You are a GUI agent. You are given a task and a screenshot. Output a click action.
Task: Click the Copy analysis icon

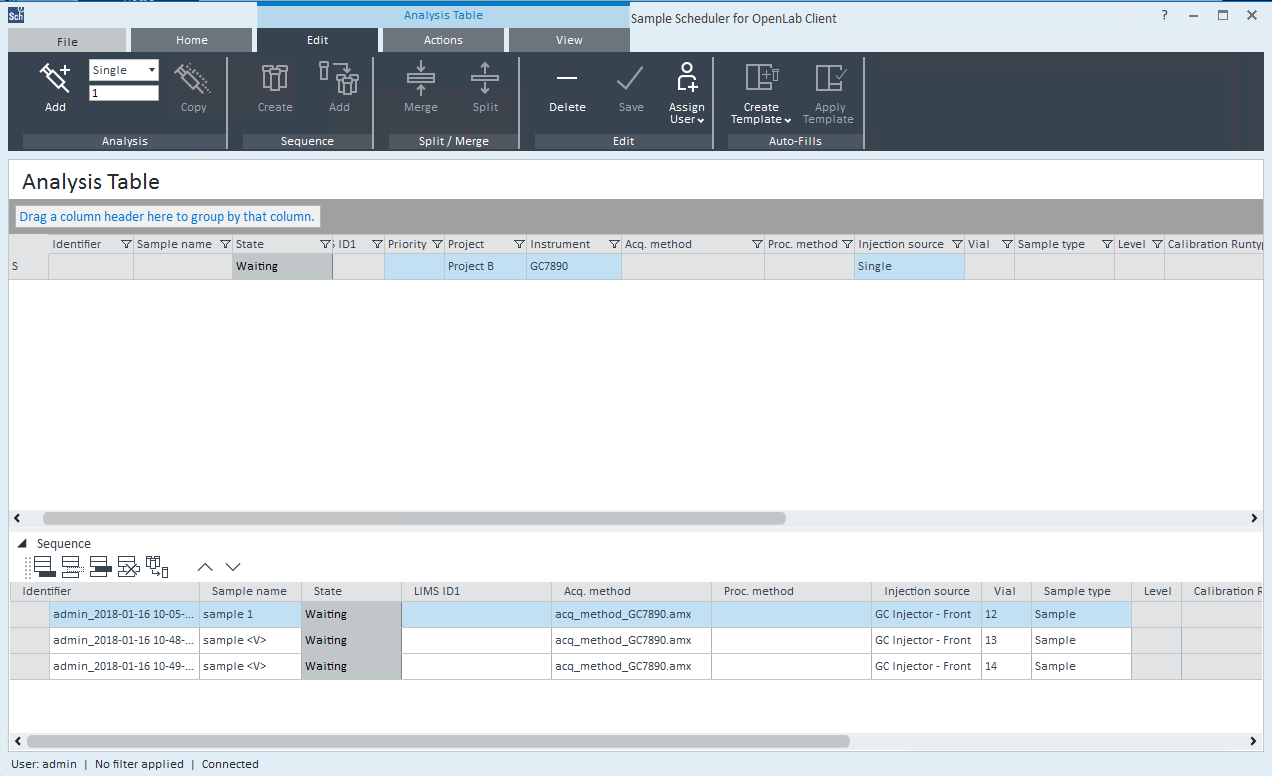pyautogui.click(x=193, y=85)
